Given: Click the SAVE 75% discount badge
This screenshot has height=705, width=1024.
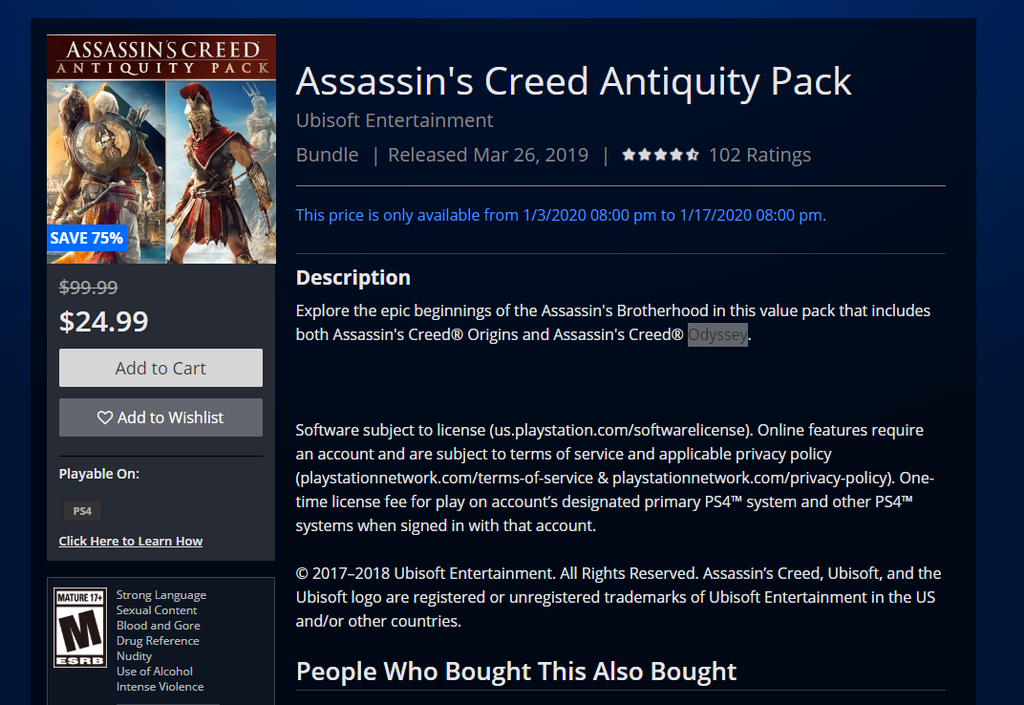Looking at the screenshot, I should click(87, 238).
